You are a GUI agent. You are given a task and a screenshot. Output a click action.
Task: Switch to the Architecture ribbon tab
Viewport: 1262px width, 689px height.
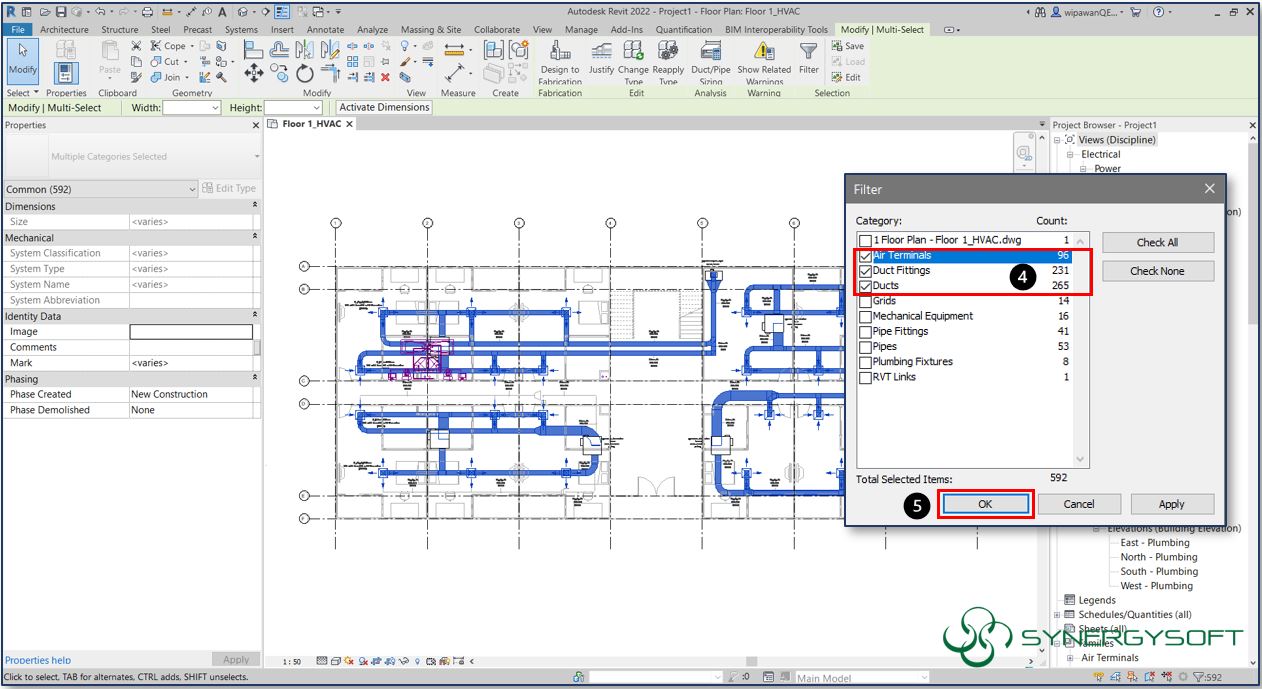(64, 29)
